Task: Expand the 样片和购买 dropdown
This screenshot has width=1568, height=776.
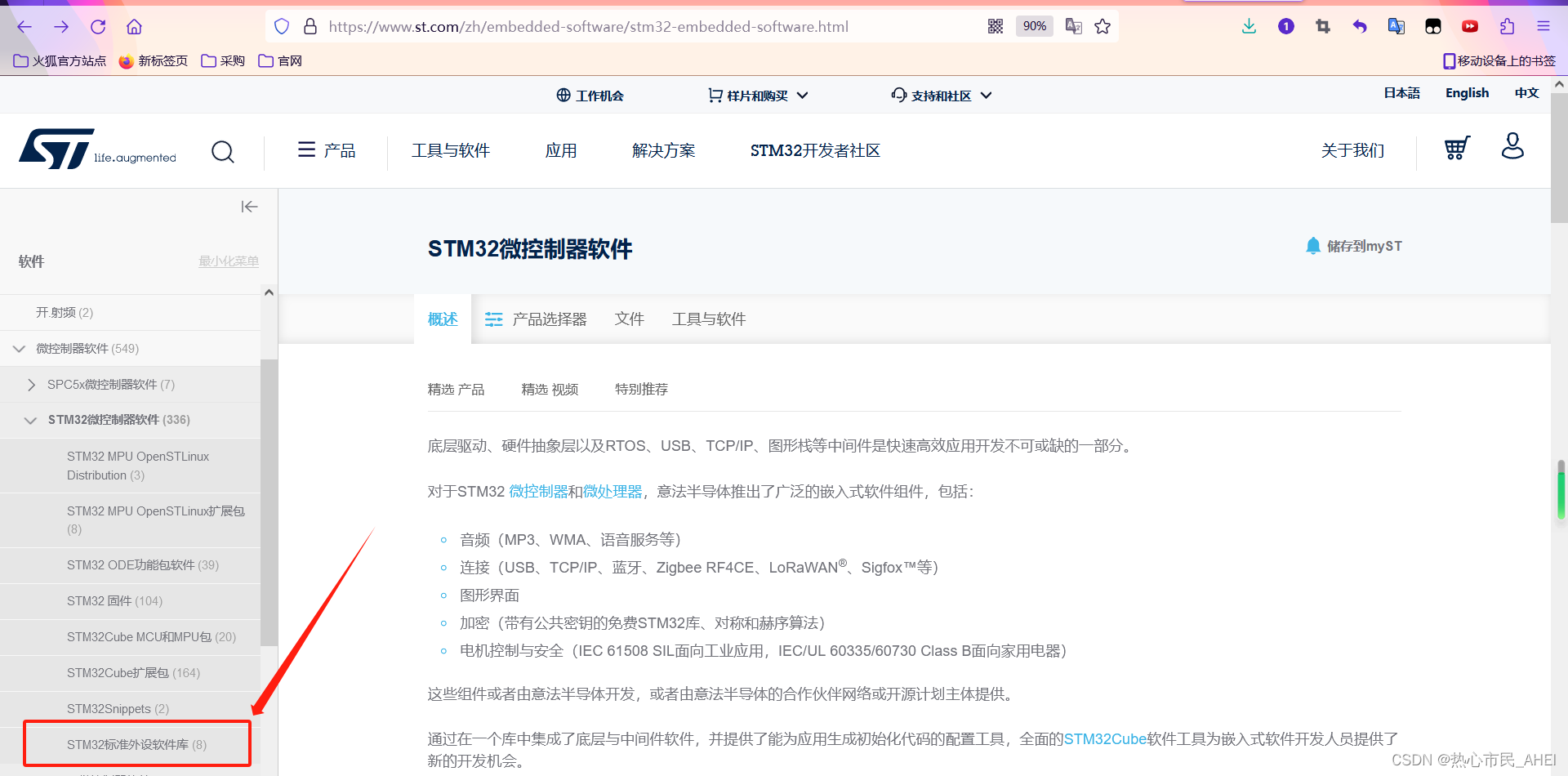Action: click(758, 96)
